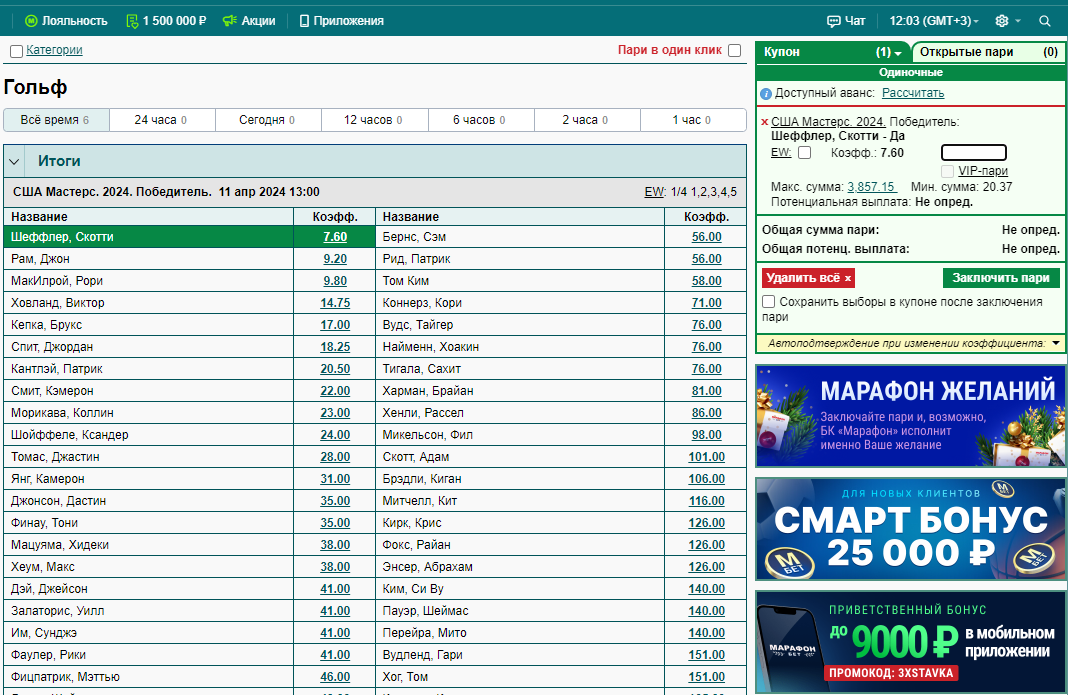Check Сохранить выборы в купоне option

[x=769, y=301]
